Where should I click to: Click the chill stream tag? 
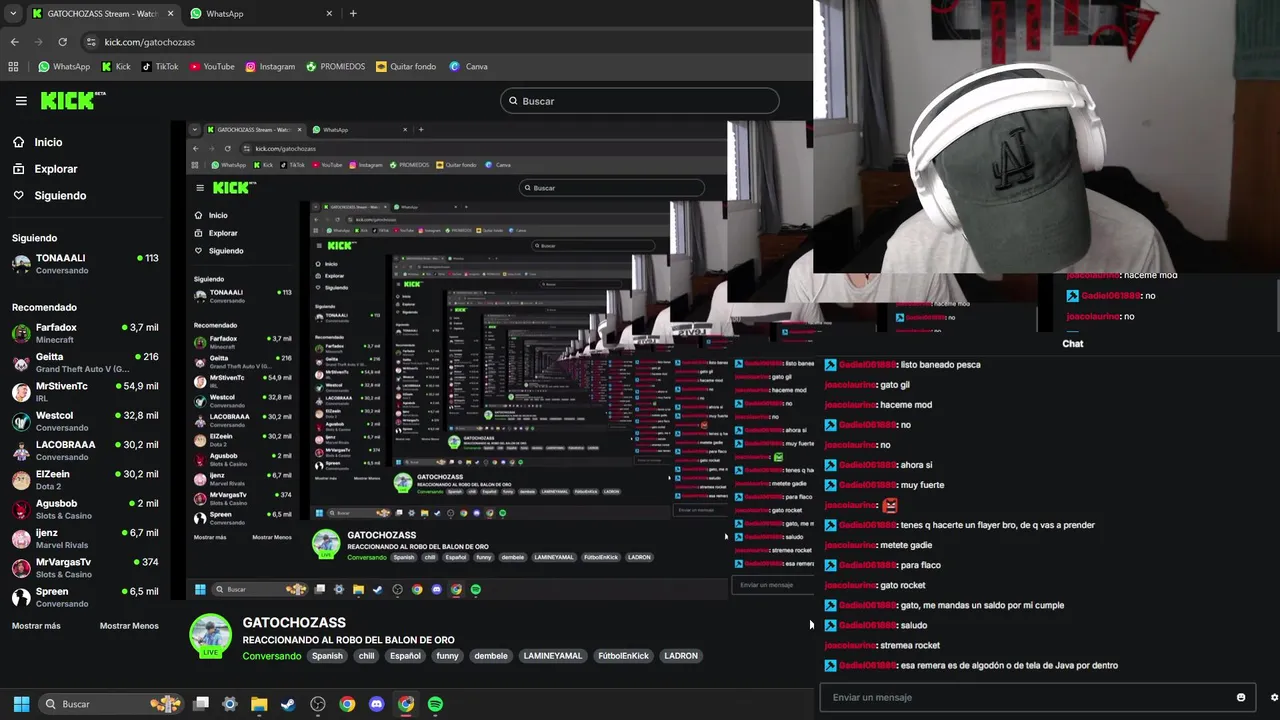(366, 656)
